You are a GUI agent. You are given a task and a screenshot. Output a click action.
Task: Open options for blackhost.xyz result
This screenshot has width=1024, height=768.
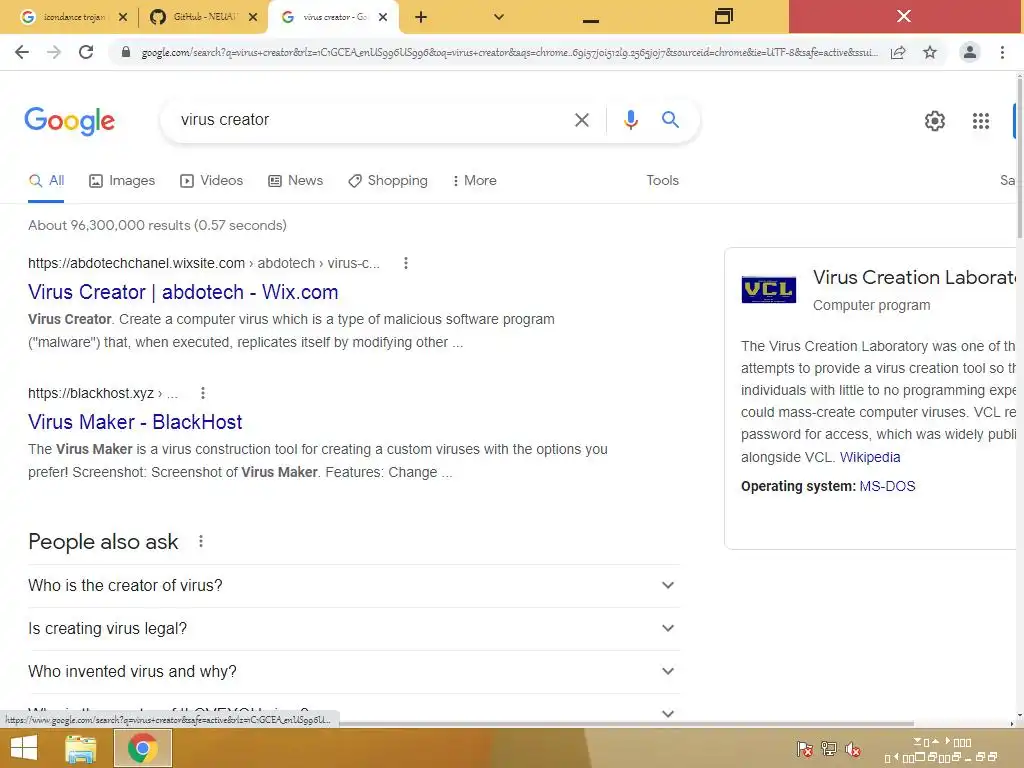coord(203,393)
